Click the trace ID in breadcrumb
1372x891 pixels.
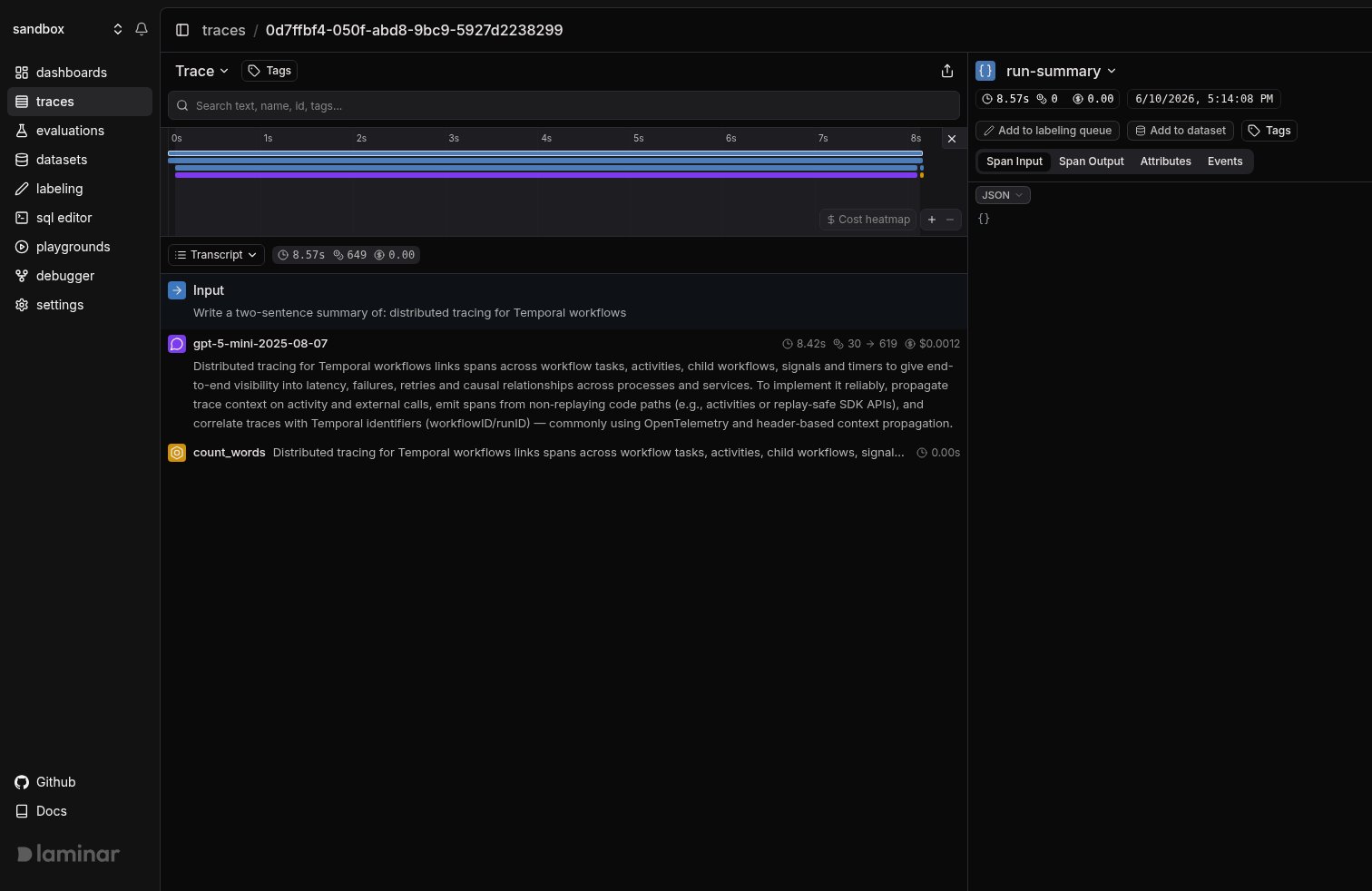pyautogui.click(x=414, y=30)
